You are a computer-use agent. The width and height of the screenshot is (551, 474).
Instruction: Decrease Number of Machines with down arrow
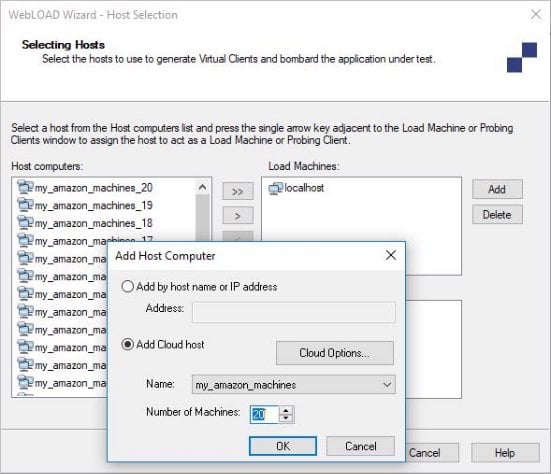pyautogui.click(x=286, y=418)
